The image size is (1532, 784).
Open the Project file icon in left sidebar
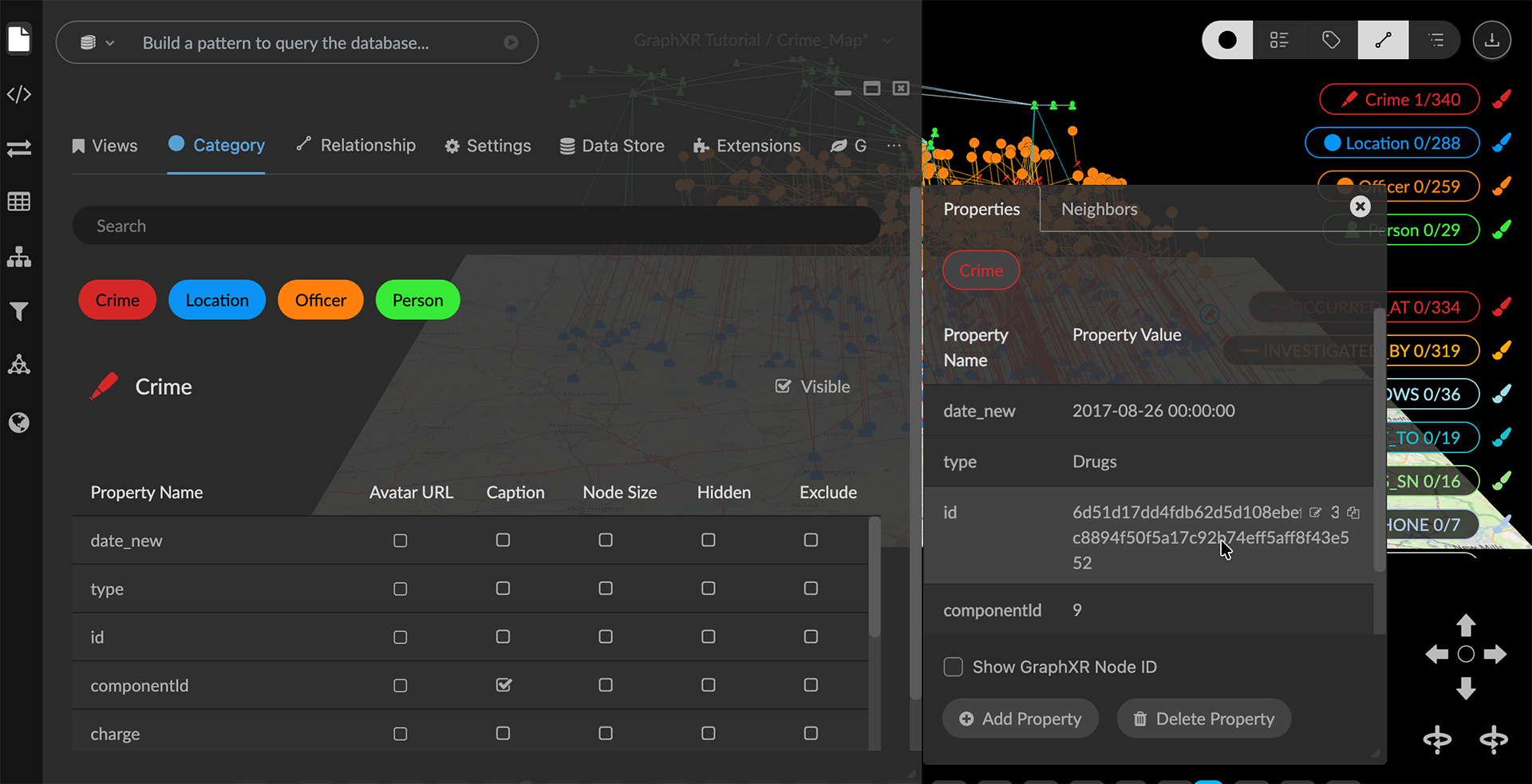(19, 39)
